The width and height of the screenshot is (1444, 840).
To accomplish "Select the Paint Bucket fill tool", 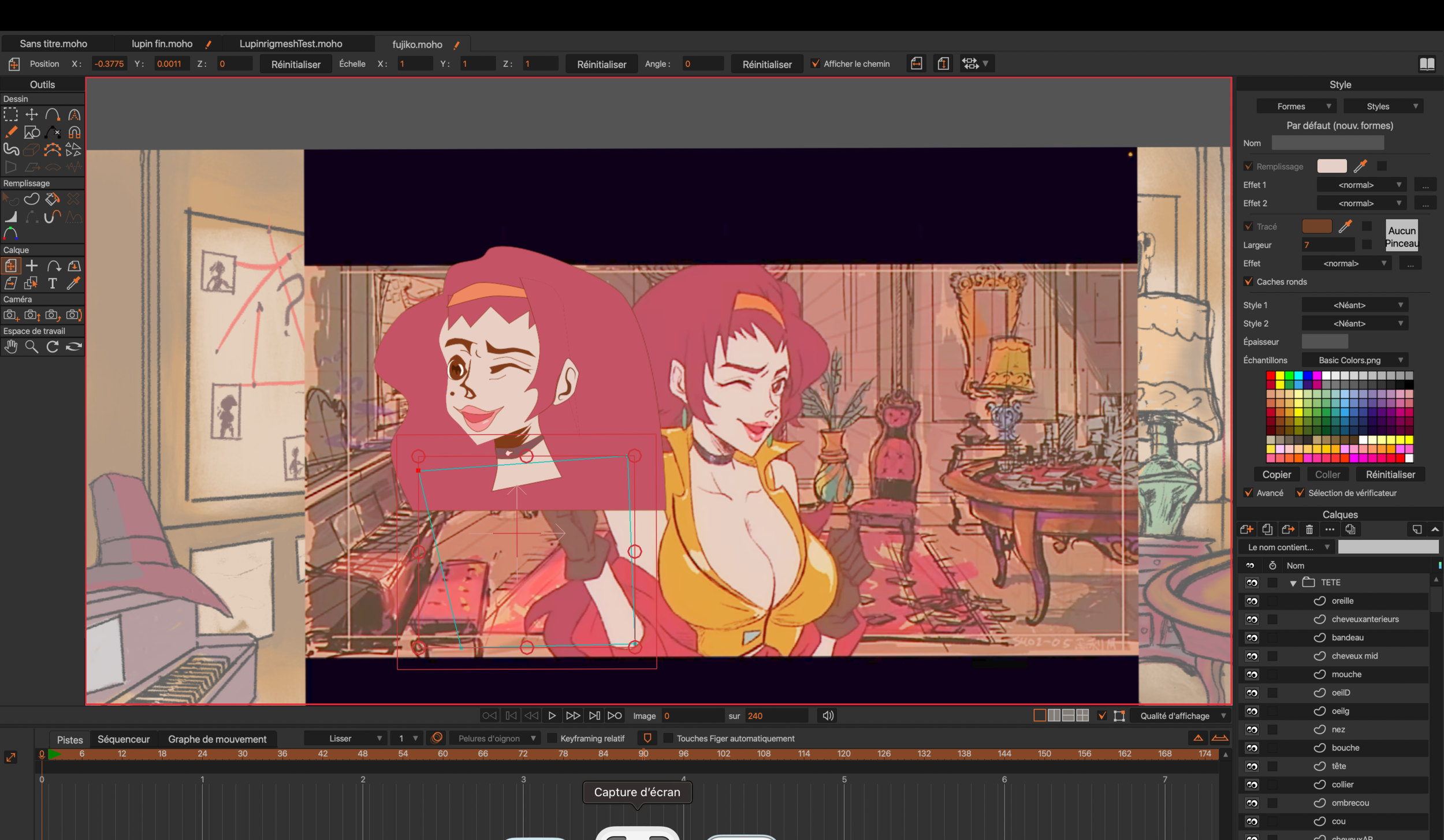I will click(x=53, y=200).
